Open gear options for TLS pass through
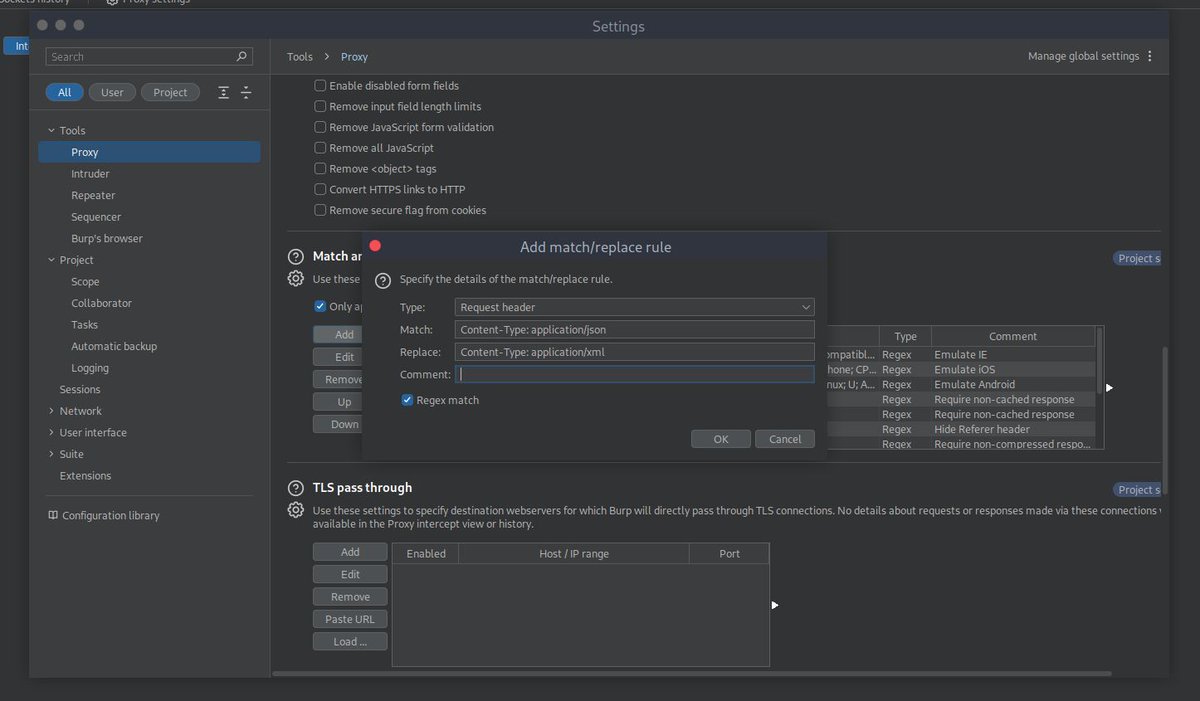The width and height of the screenshot is (1200, 701). [296, 510]
